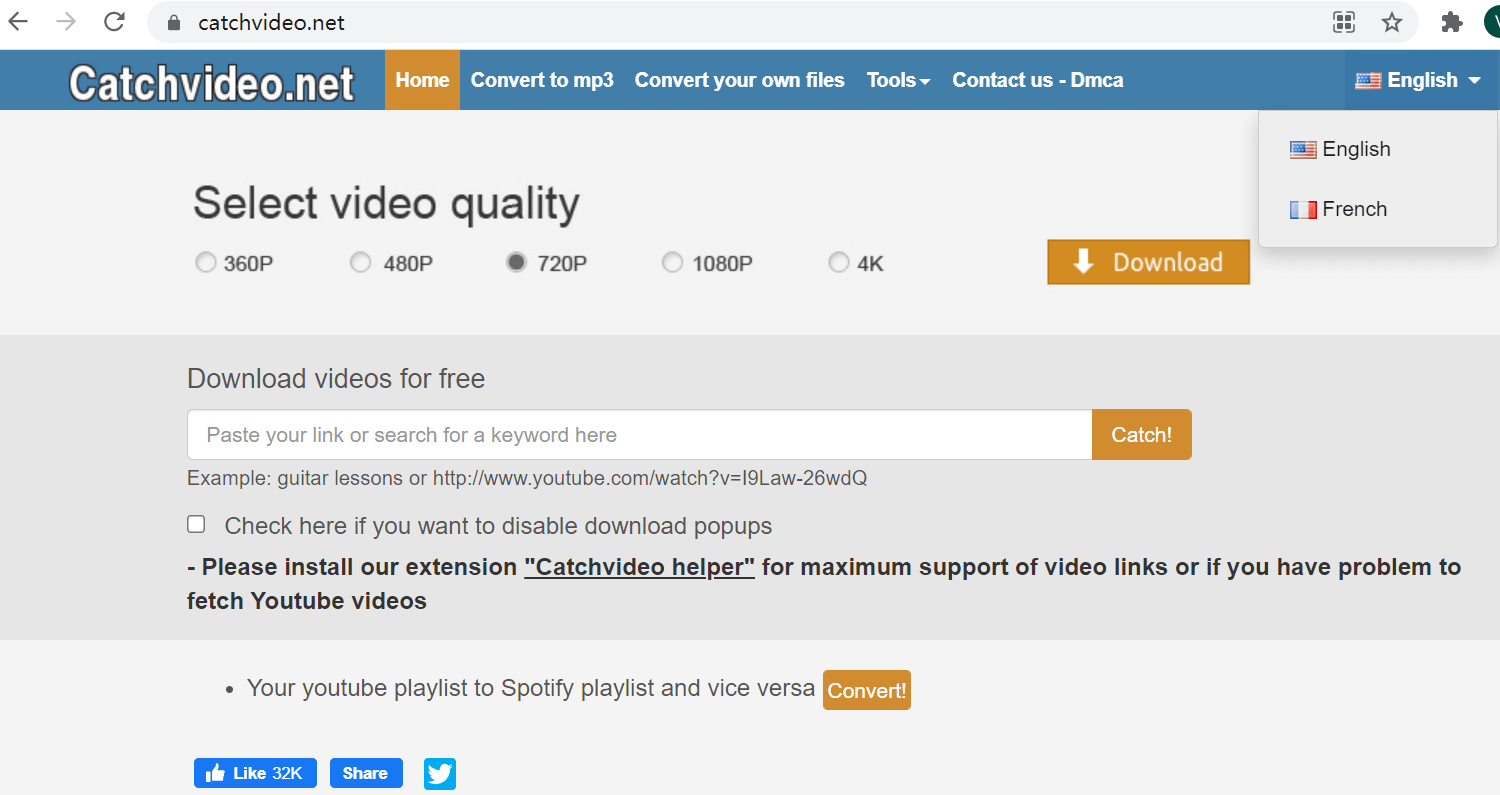Select the 1080P quality option
The width and height of the screenshot is (1500, 795).
[673, 263]
